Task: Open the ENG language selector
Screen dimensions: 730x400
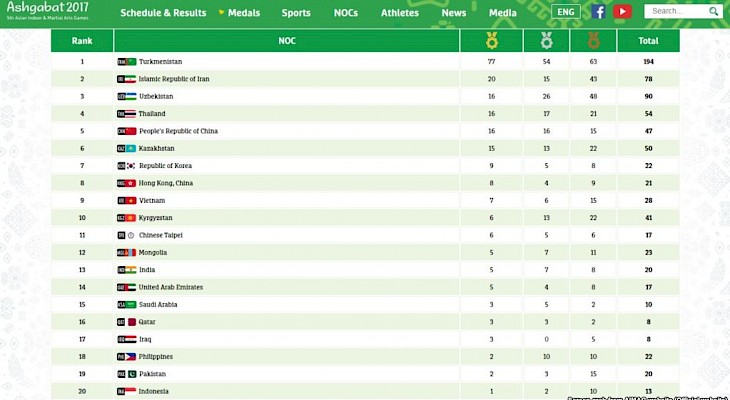Action: click(566, 12)
